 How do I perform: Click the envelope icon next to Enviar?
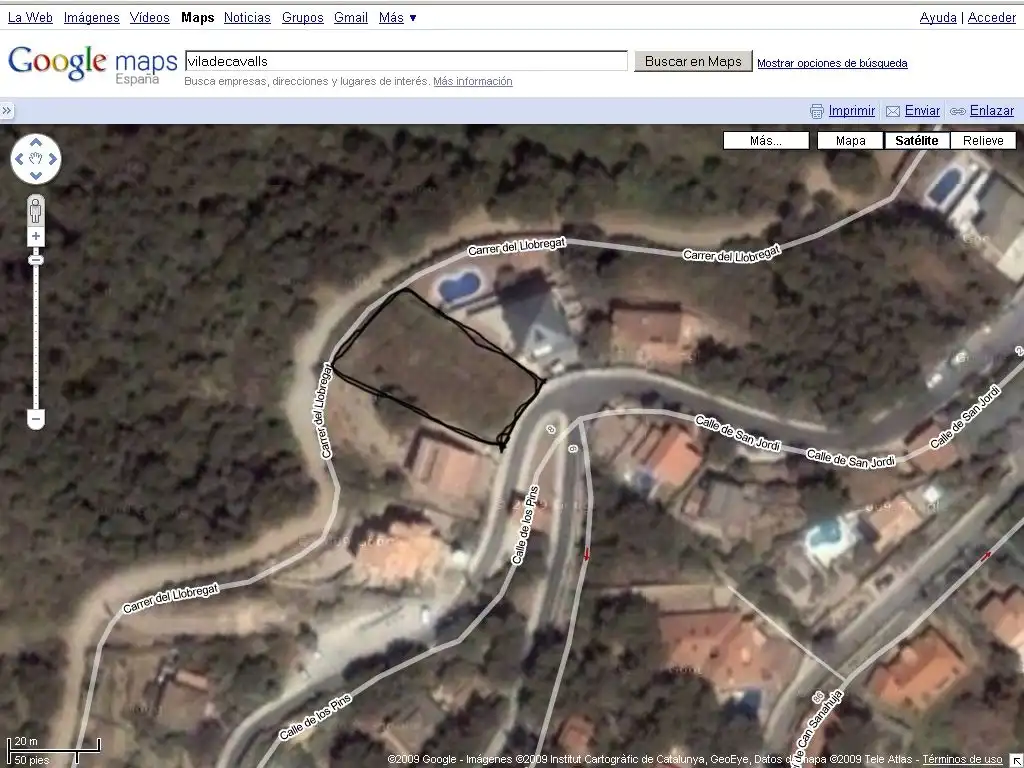point(893,111)
